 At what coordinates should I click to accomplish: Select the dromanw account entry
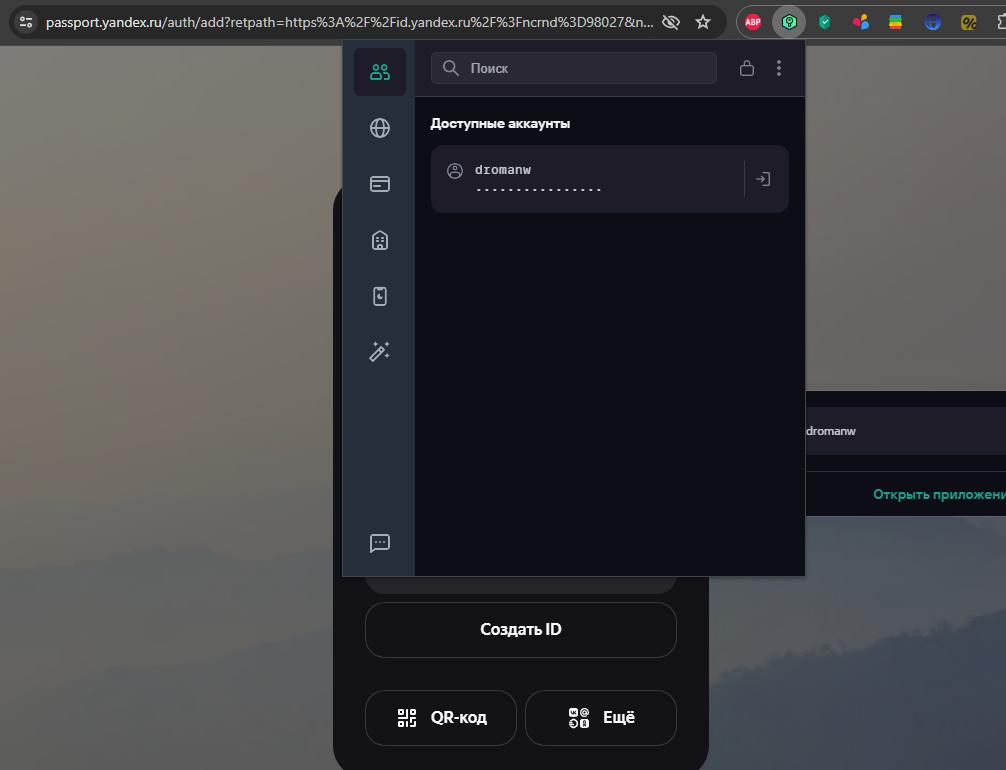pos(610,179)
